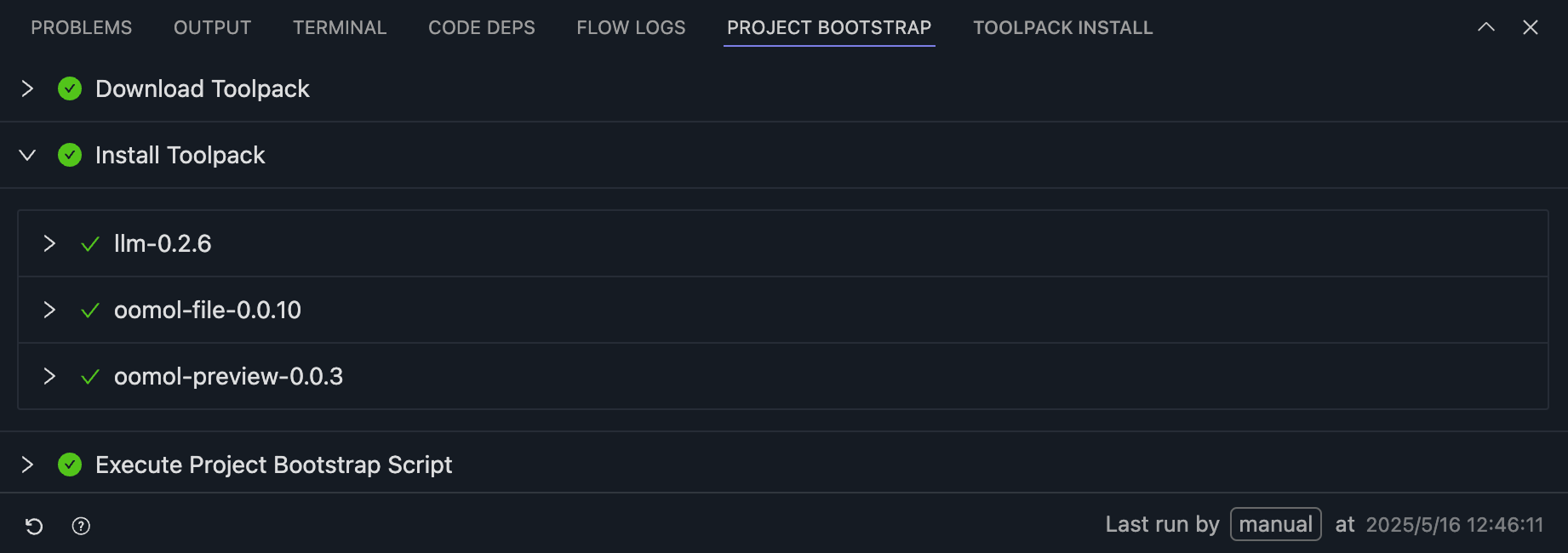This screenshot has height=553, width=1568.
Task: Open the help question mark icon
Action: [81, 526]
